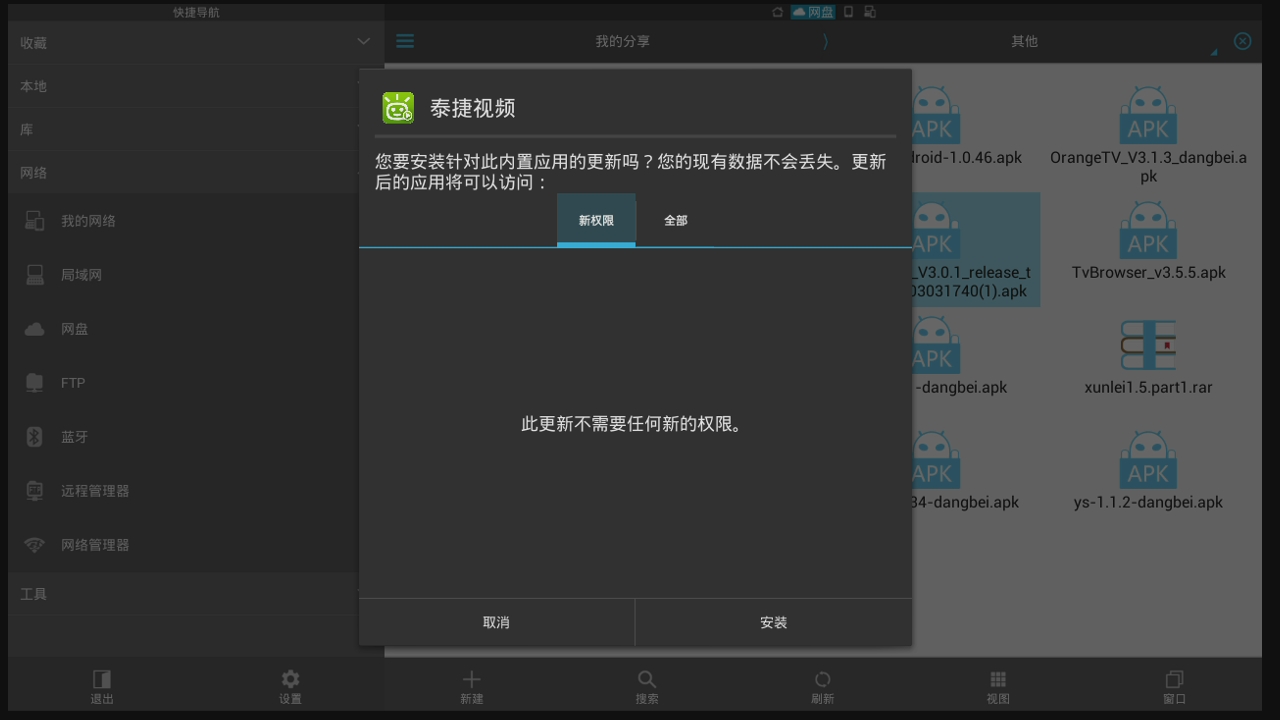
Task: Tap the 搜索 search button
Action: (647, 686)
